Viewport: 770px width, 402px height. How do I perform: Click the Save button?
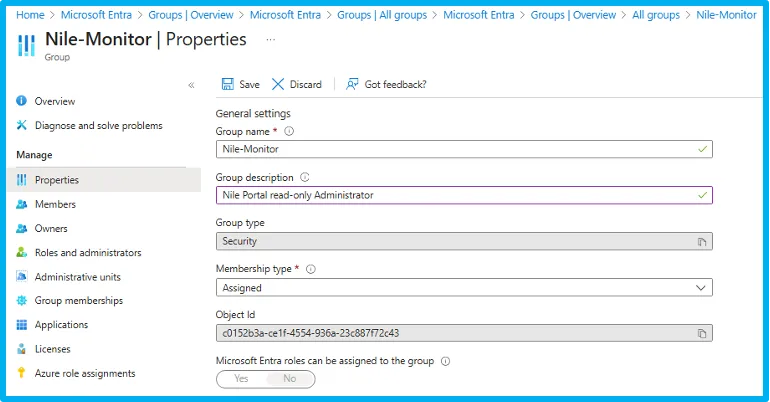click(x=241, y=84)
